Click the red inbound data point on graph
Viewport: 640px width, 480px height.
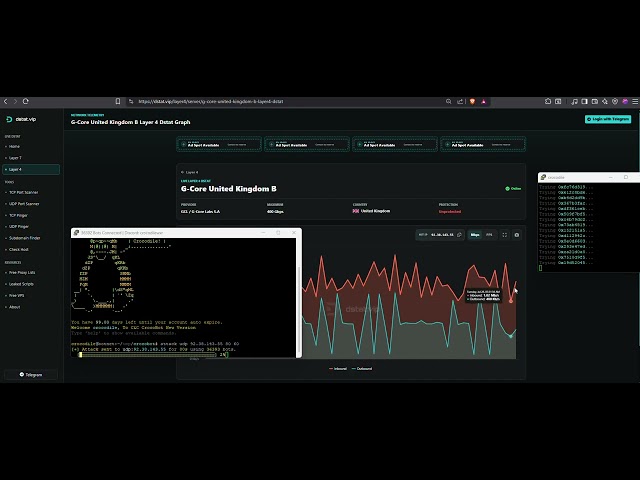511,301
